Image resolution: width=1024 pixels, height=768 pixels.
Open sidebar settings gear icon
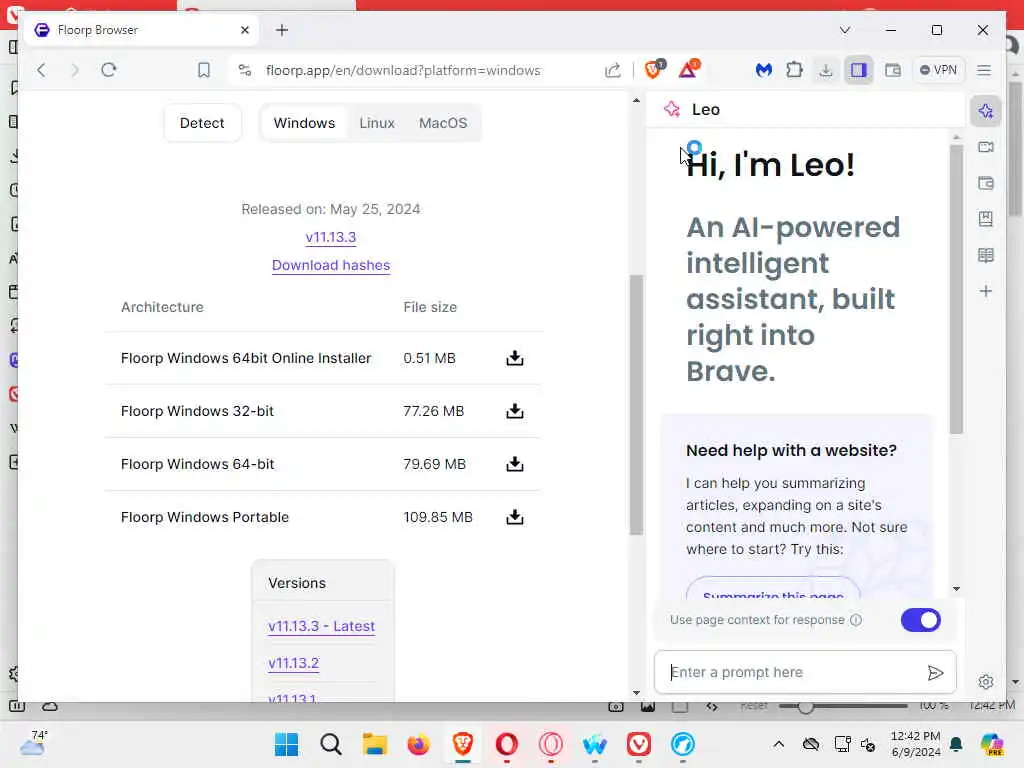coord(985,682)
